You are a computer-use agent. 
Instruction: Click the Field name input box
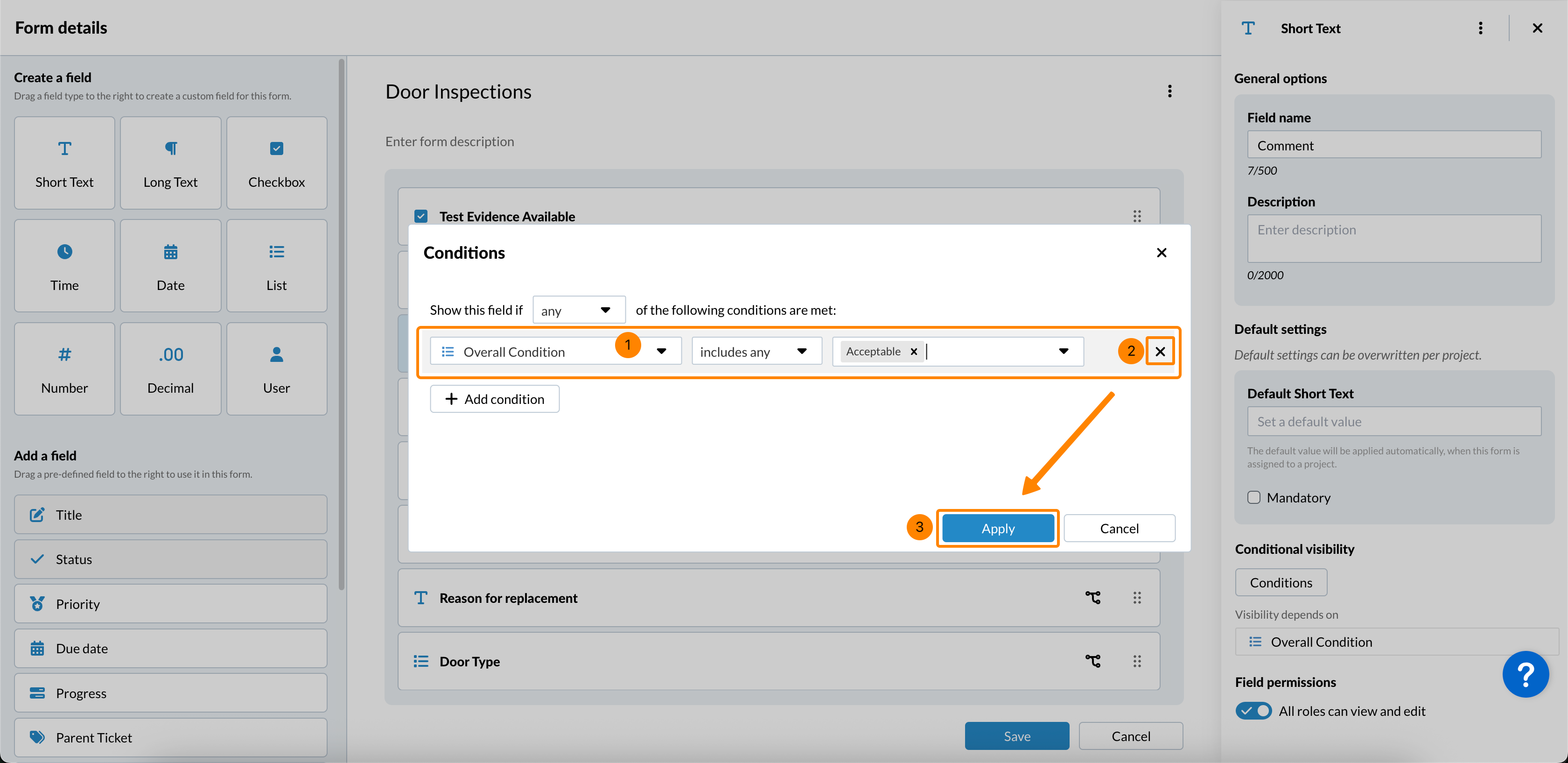pos(1393,145)
